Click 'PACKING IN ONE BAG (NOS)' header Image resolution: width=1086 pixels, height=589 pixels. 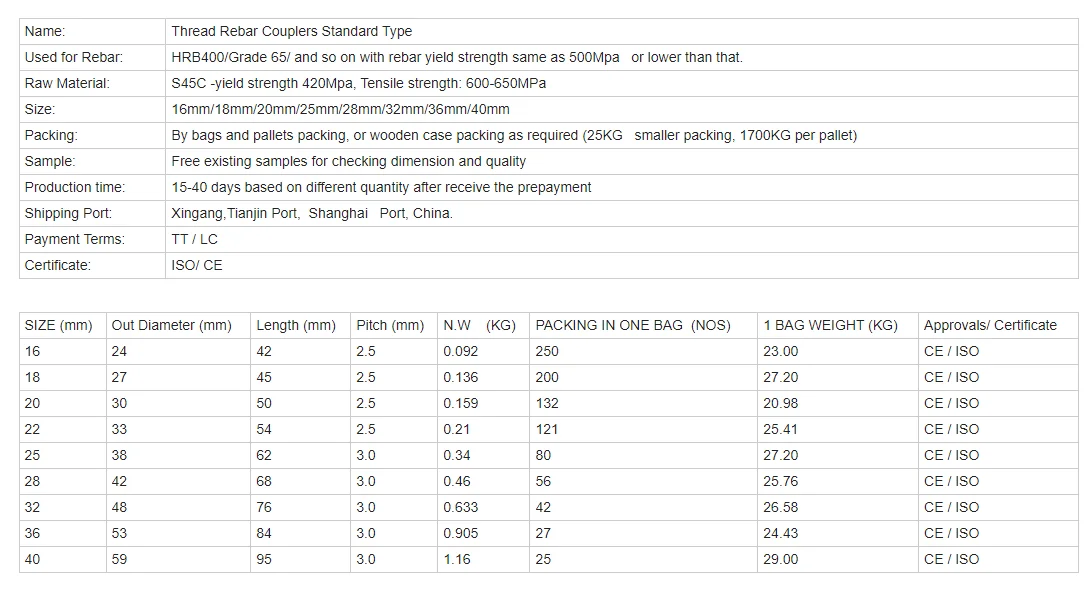[x=643, y=325]
